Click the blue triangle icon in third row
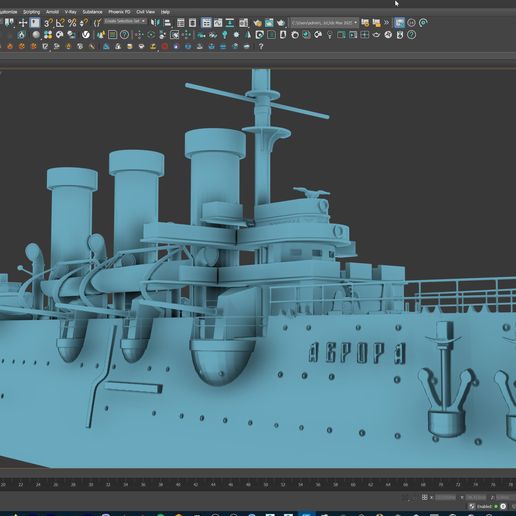This screenshot has height=516, width=516. tap(106, 46)
